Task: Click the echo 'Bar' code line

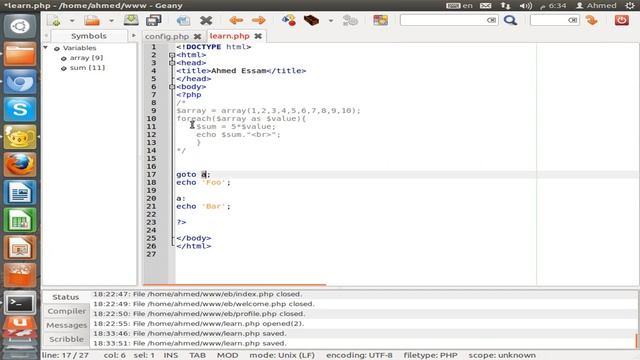Action: tap(203, 207)
